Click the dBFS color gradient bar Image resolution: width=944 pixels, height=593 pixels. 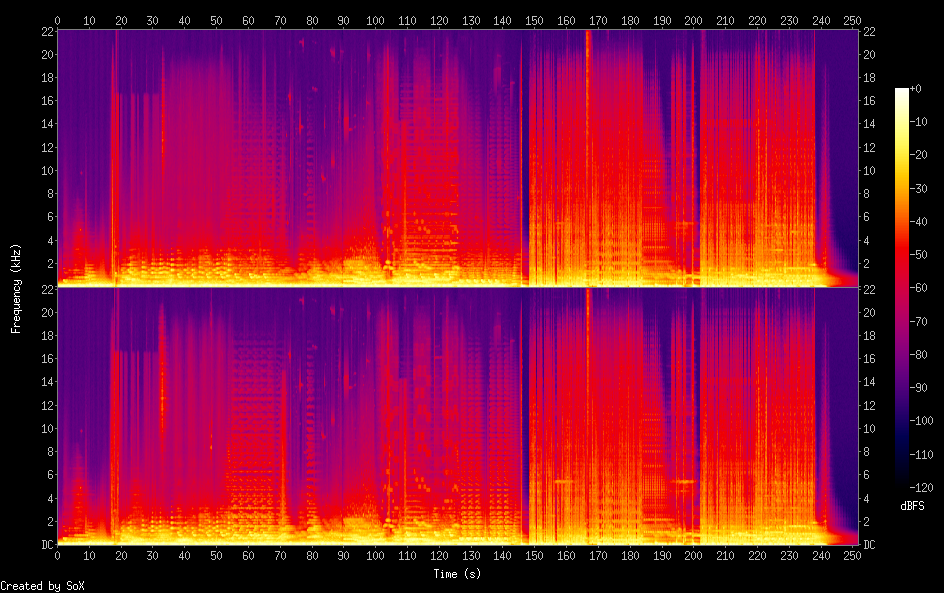[901, 287]
